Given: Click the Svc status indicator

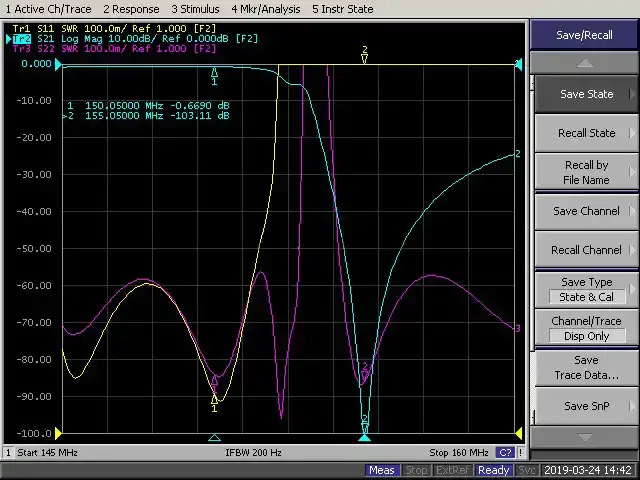Looking at the screenshot, I should coord(527,470).
